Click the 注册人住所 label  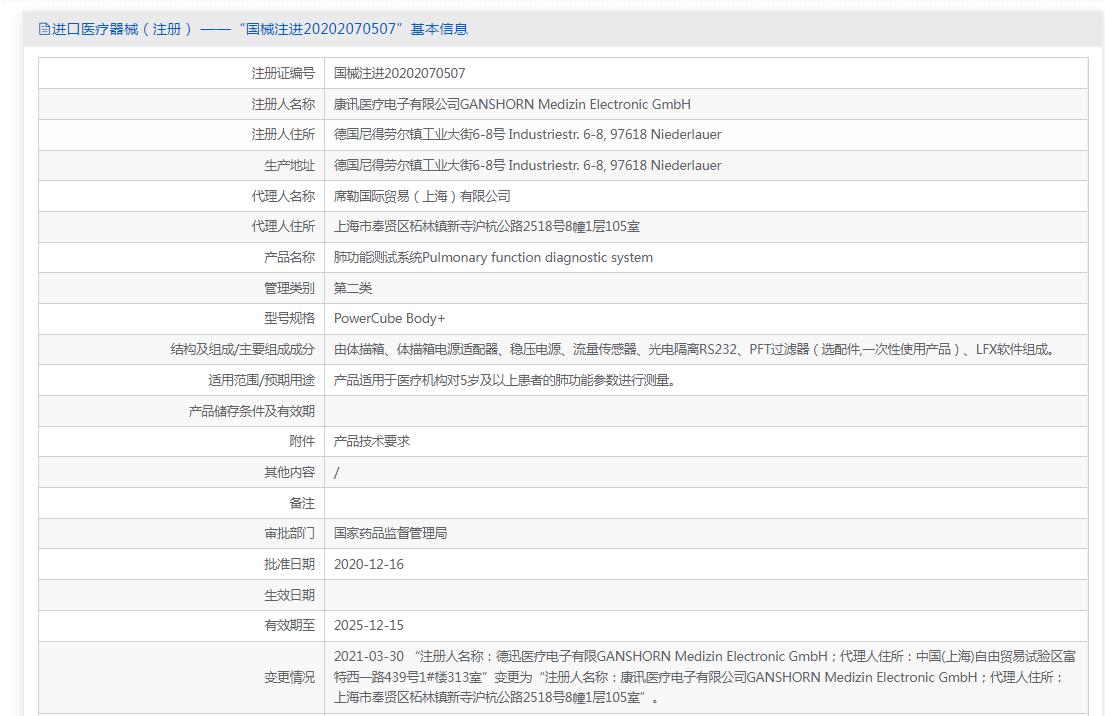tap(283, 135)
